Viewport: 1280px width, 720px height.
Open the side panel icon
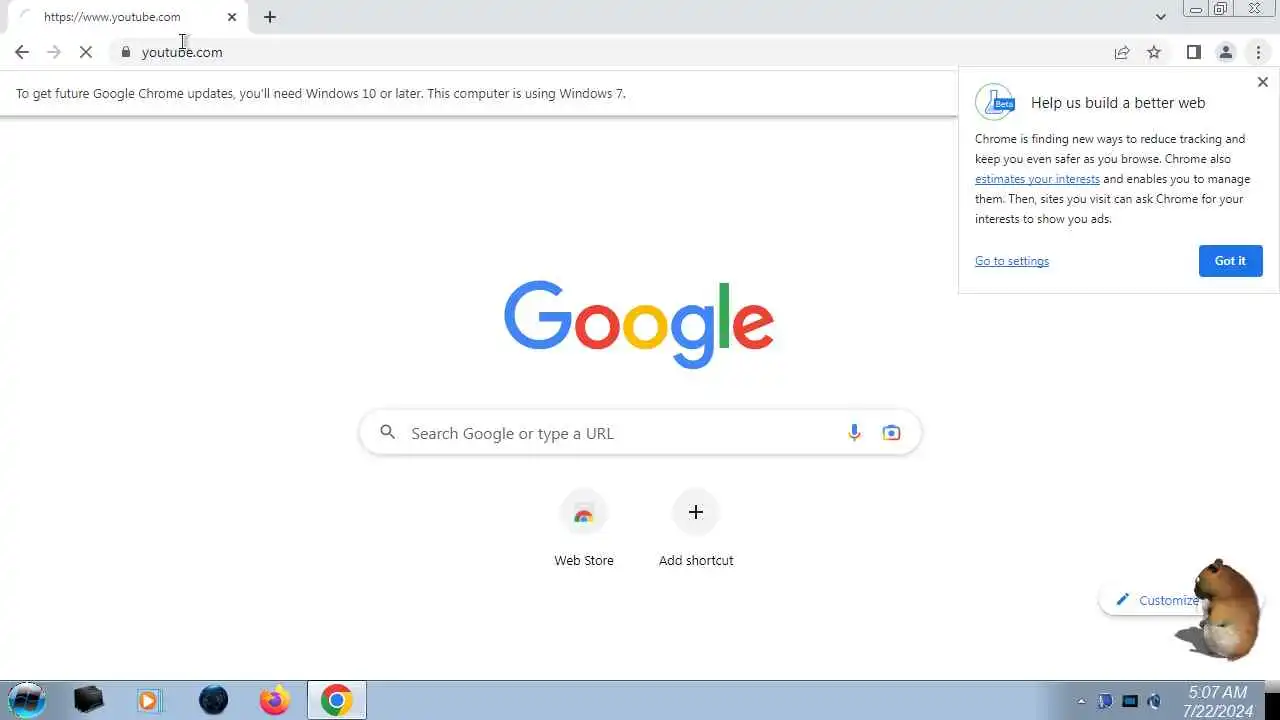[1193, 52]
